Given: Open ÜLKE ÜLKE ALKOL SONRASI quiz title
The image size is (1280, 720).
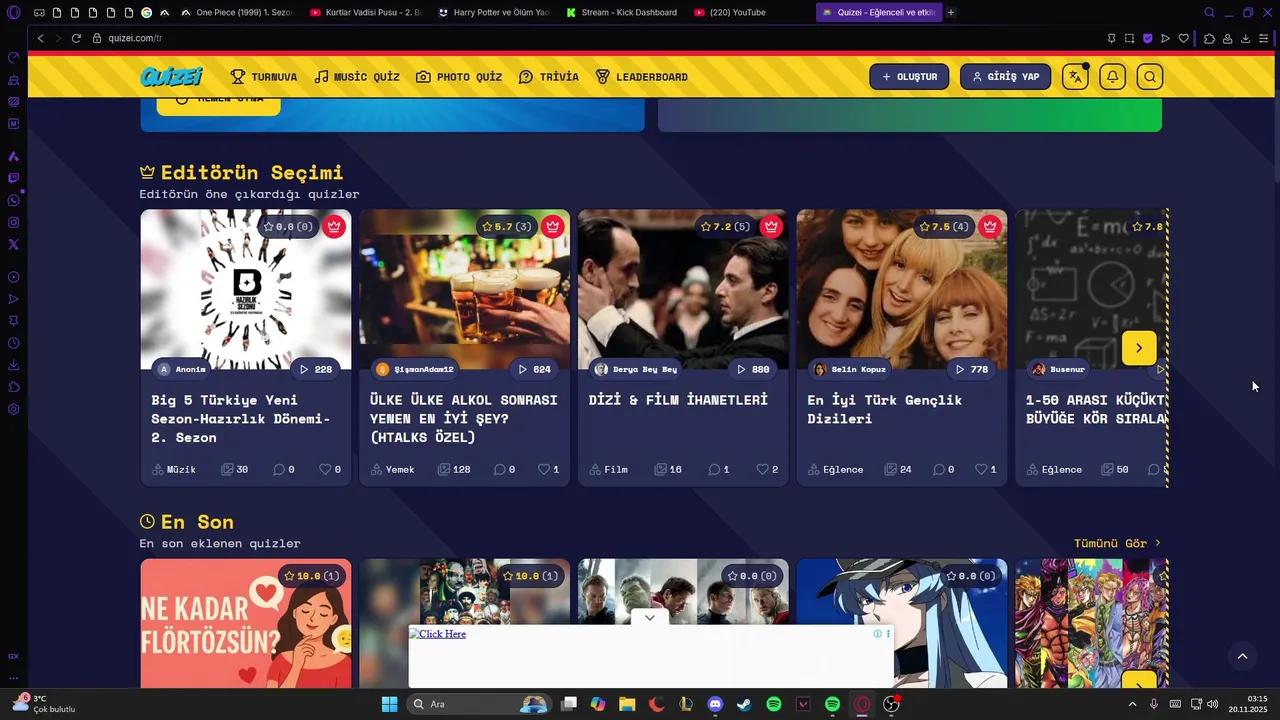Looking at the screenshot, I should 464,418.
